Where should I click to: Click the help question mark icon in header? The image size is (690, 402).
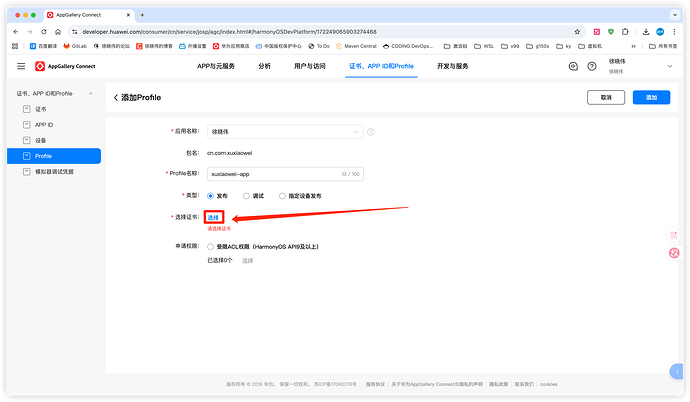pos(592,66)
